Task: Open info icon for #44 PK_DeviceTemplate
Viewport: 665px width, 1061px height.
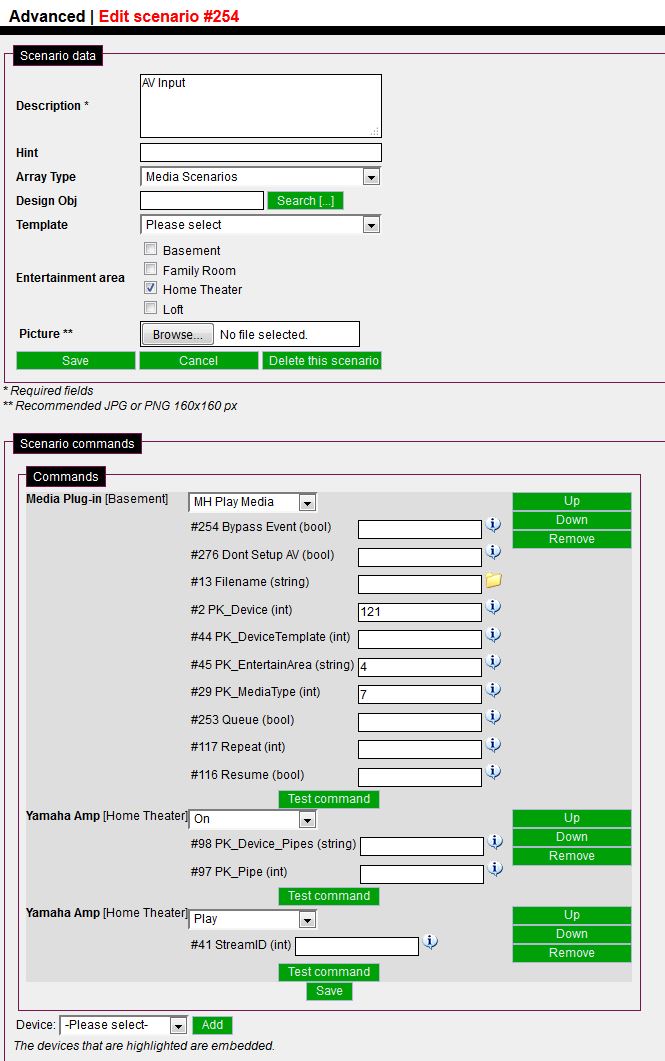Action: pos(494,635)
